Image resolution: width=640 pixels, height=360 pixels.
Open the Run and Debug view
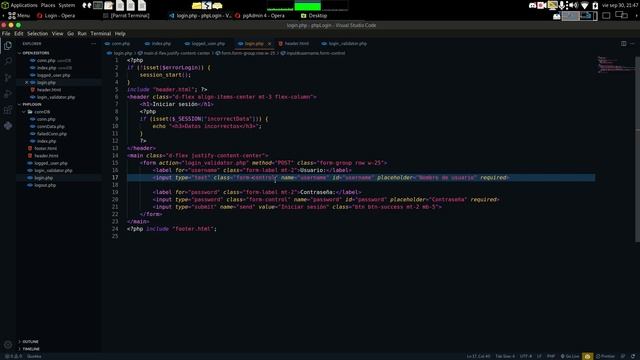8,94
